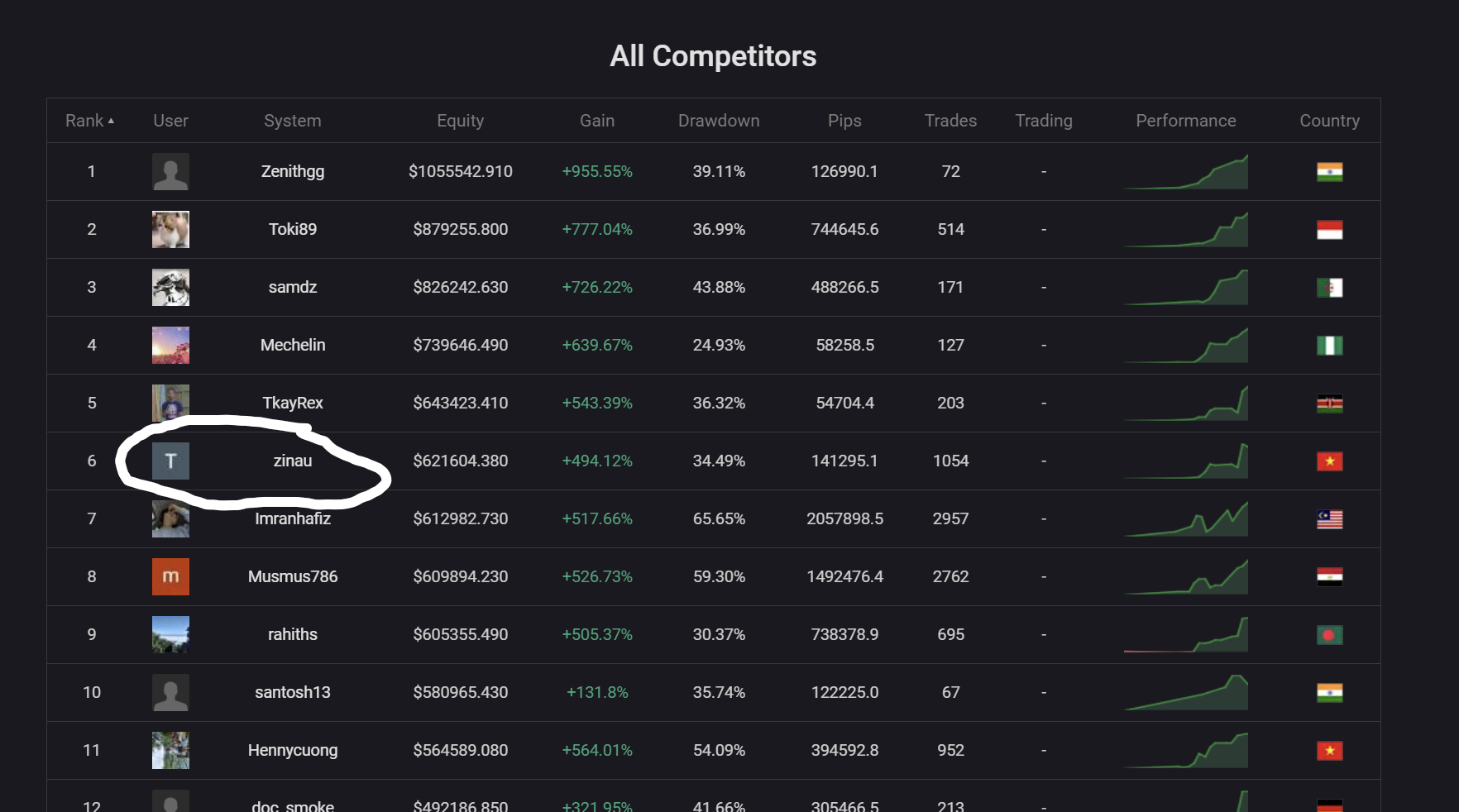Click the 'T' avatar for zinau
This screenshot has height=812, width=1459.
coord(170,461)
